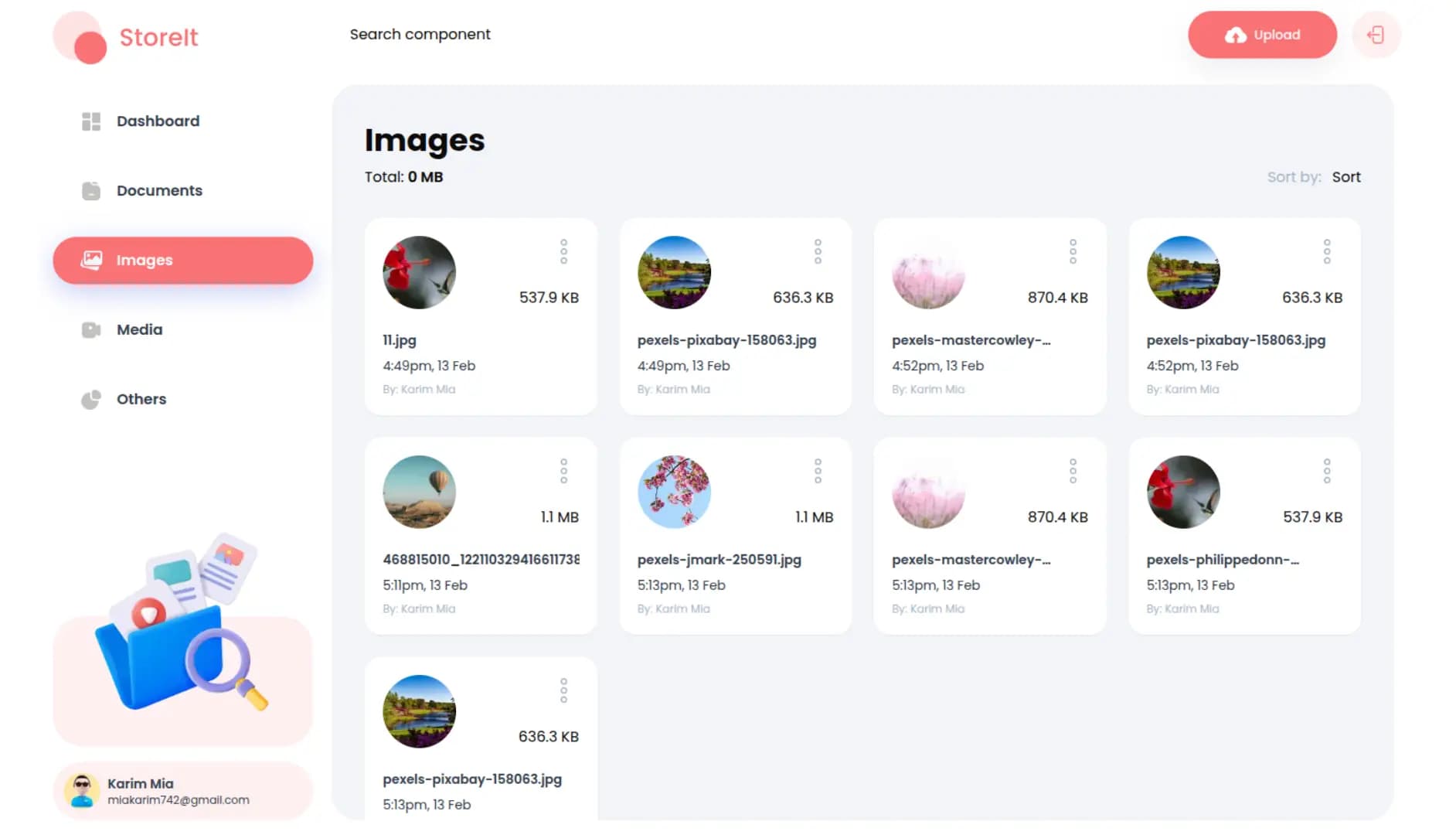Open the 11.jpg file name link
The width and height of the screenshot is (1456, 835).
pos(400,340)
